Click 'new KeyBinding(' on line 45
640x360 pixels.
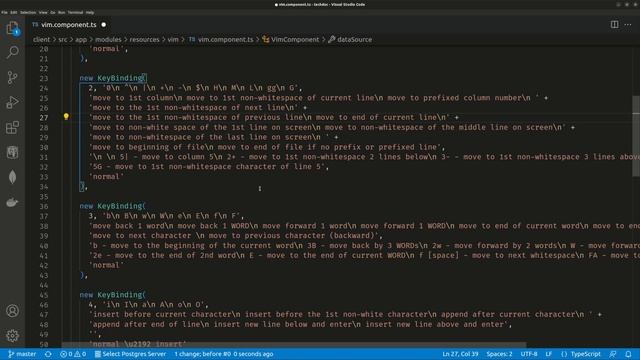click(113, 295)
